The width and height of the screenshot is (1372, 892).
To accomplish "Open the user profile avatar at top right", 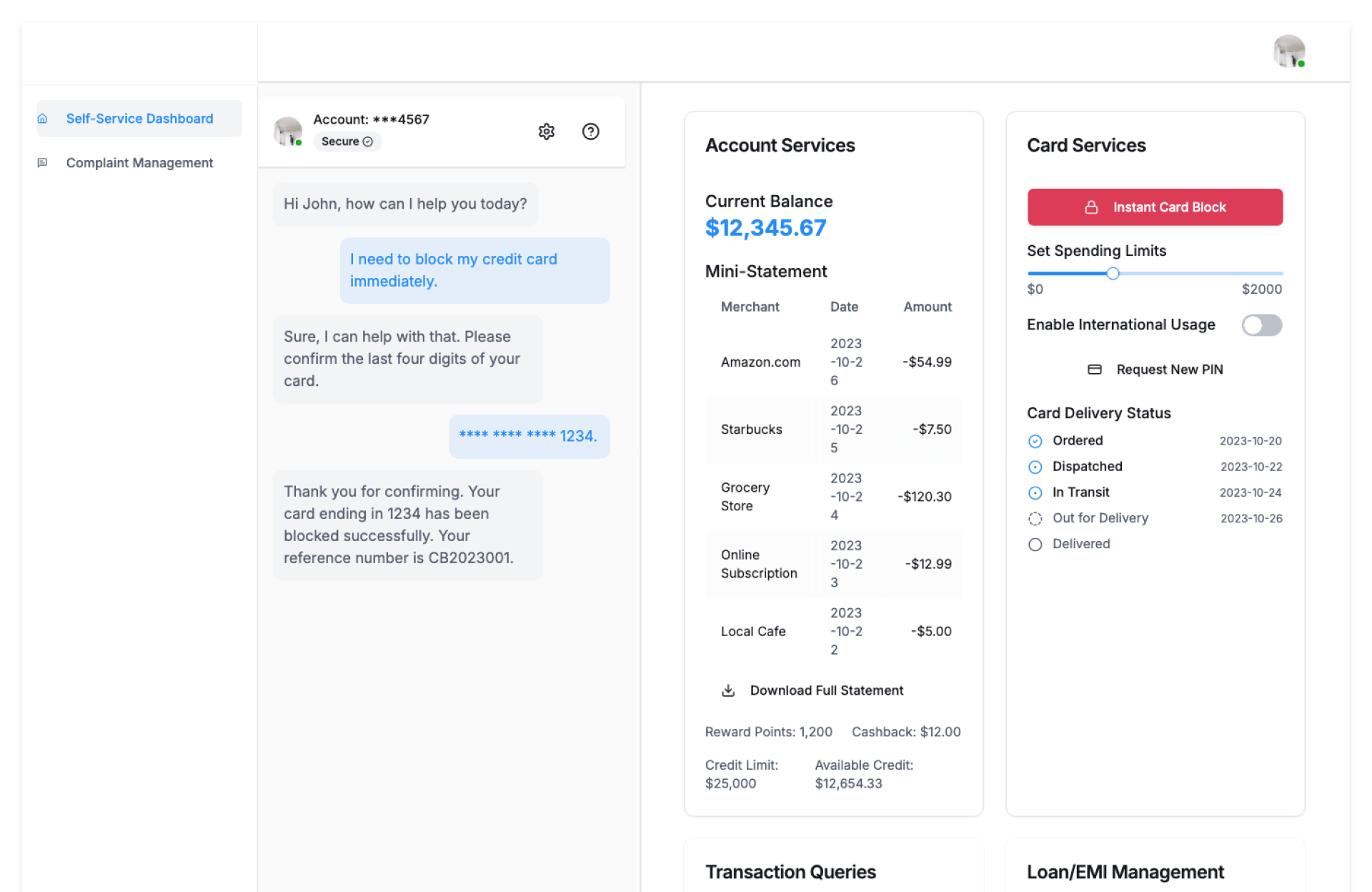I will point(1289,51).
